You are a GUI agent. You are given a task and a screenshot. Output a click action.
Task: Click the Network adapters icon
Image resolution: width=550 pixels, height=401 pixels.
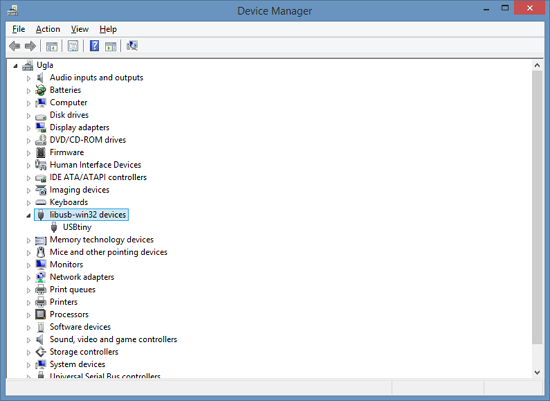(x=41, y=277)
